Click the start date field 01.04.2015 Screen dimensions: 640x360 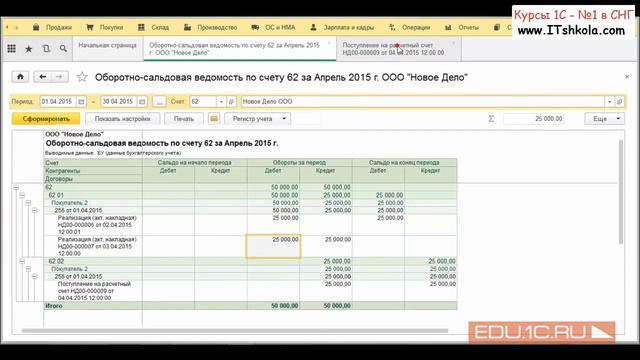(x=58, y=102)
